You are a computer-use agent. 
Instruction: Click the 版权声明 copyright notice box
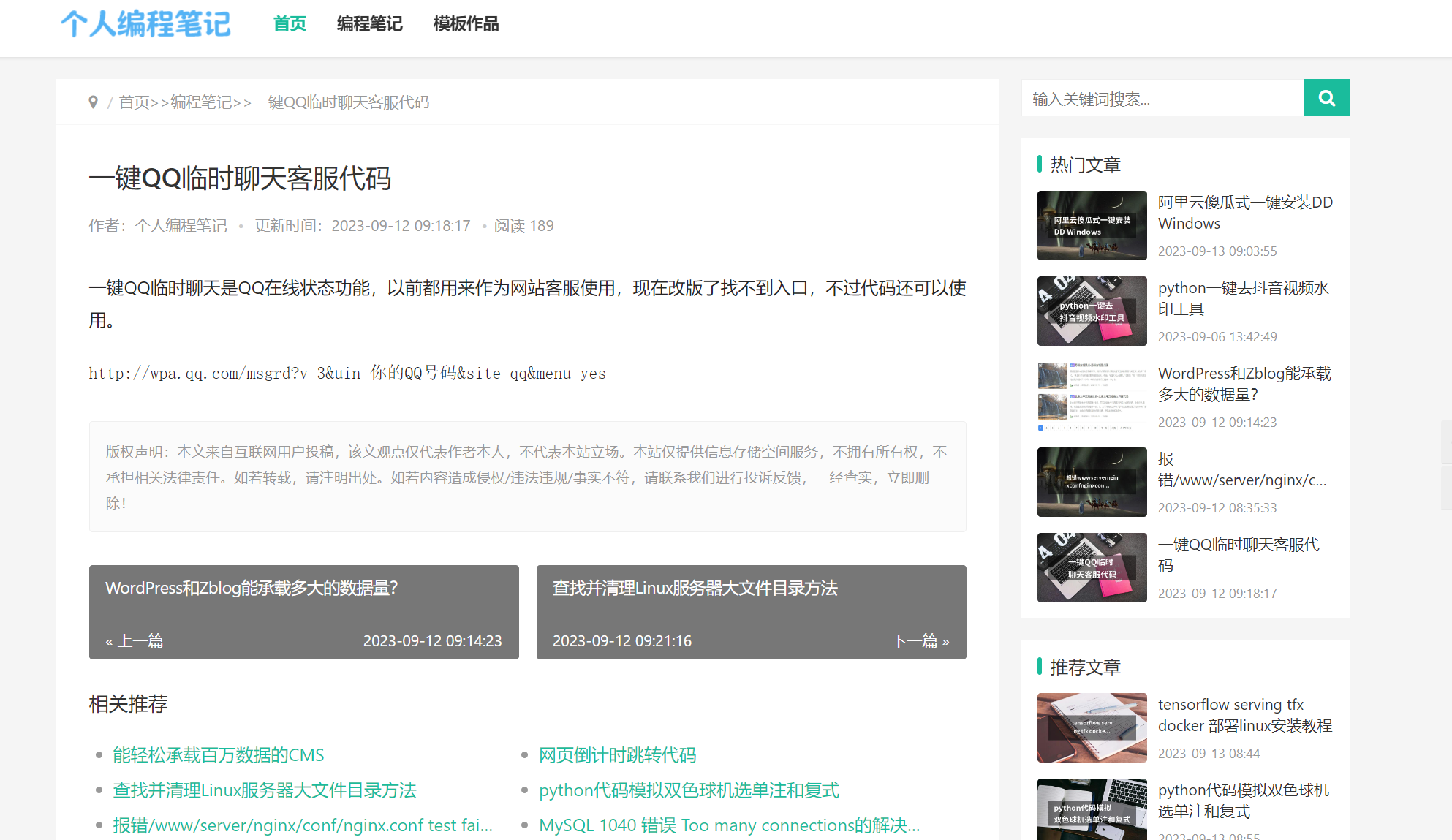pos(528,477)
